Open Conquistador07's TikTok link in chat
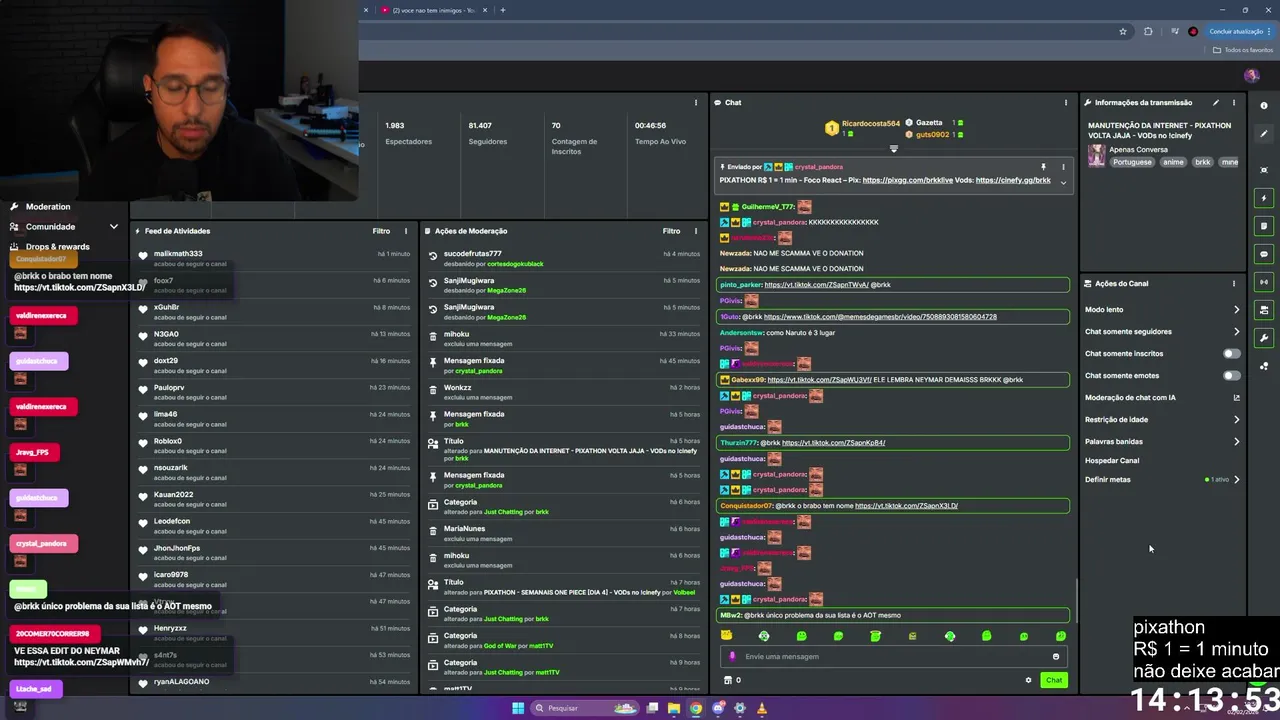The height and width of the screenshot is (720, 1280). click(906, 506)
